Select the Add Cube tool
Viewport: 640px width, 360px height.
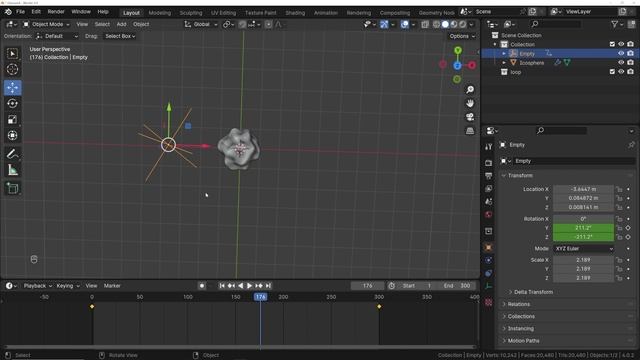pyautogui.click(x=12, y=188)
